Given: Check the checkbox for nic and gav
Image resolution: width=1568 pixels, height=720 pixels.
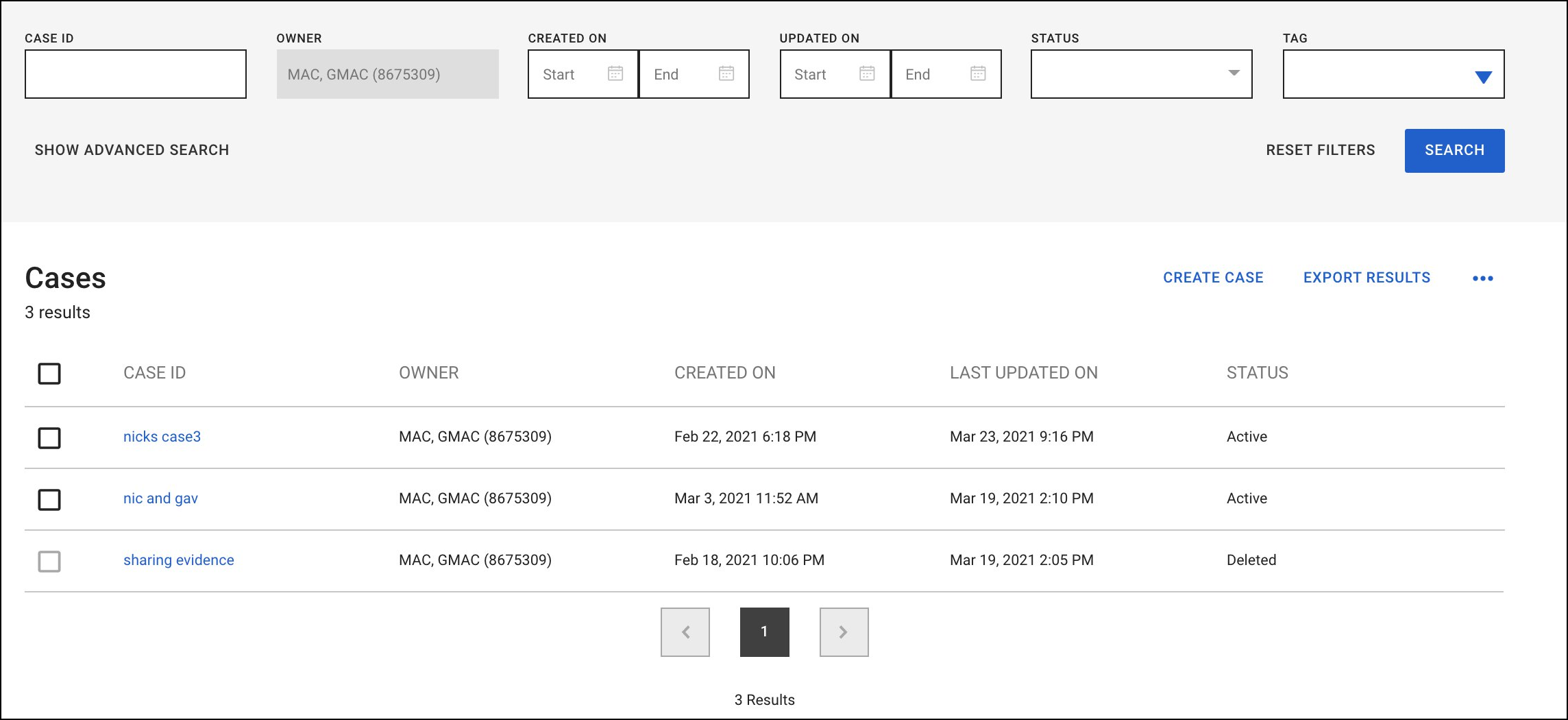Looking at the screenshot, I should pyautogui.click(x=49, y=500).
